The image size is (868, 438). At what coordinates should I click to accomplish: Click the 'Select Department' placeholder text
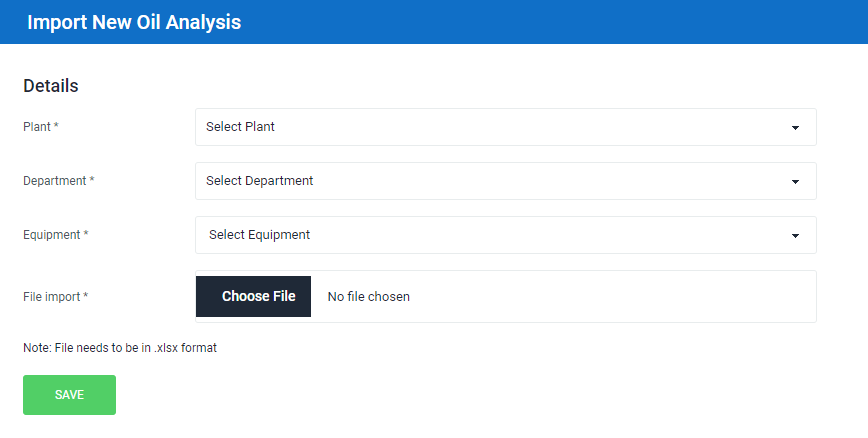click(259, 181)
